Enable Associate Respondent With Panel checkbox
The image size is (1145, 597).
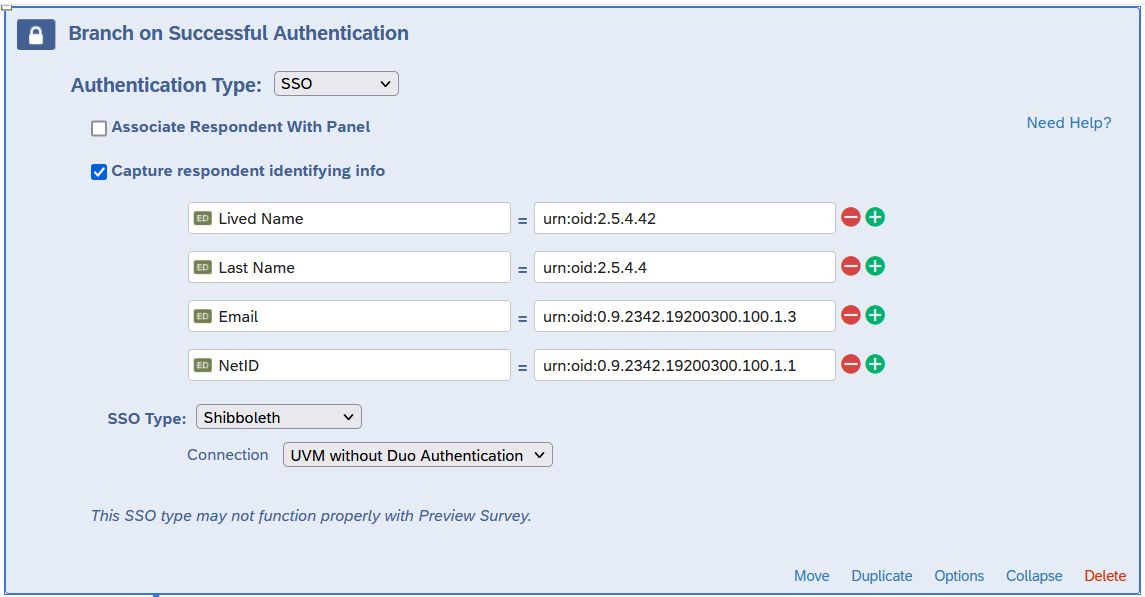click(99, 128)
